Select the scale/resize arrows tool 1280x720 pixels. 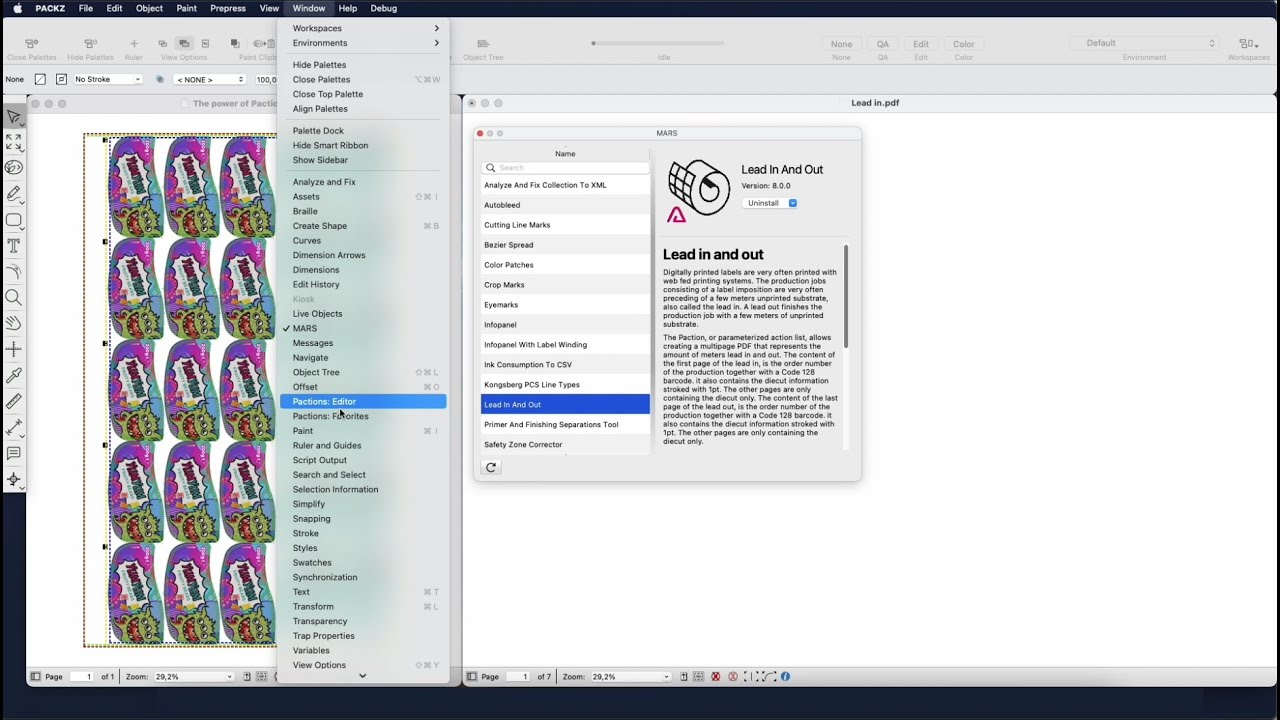14,142
